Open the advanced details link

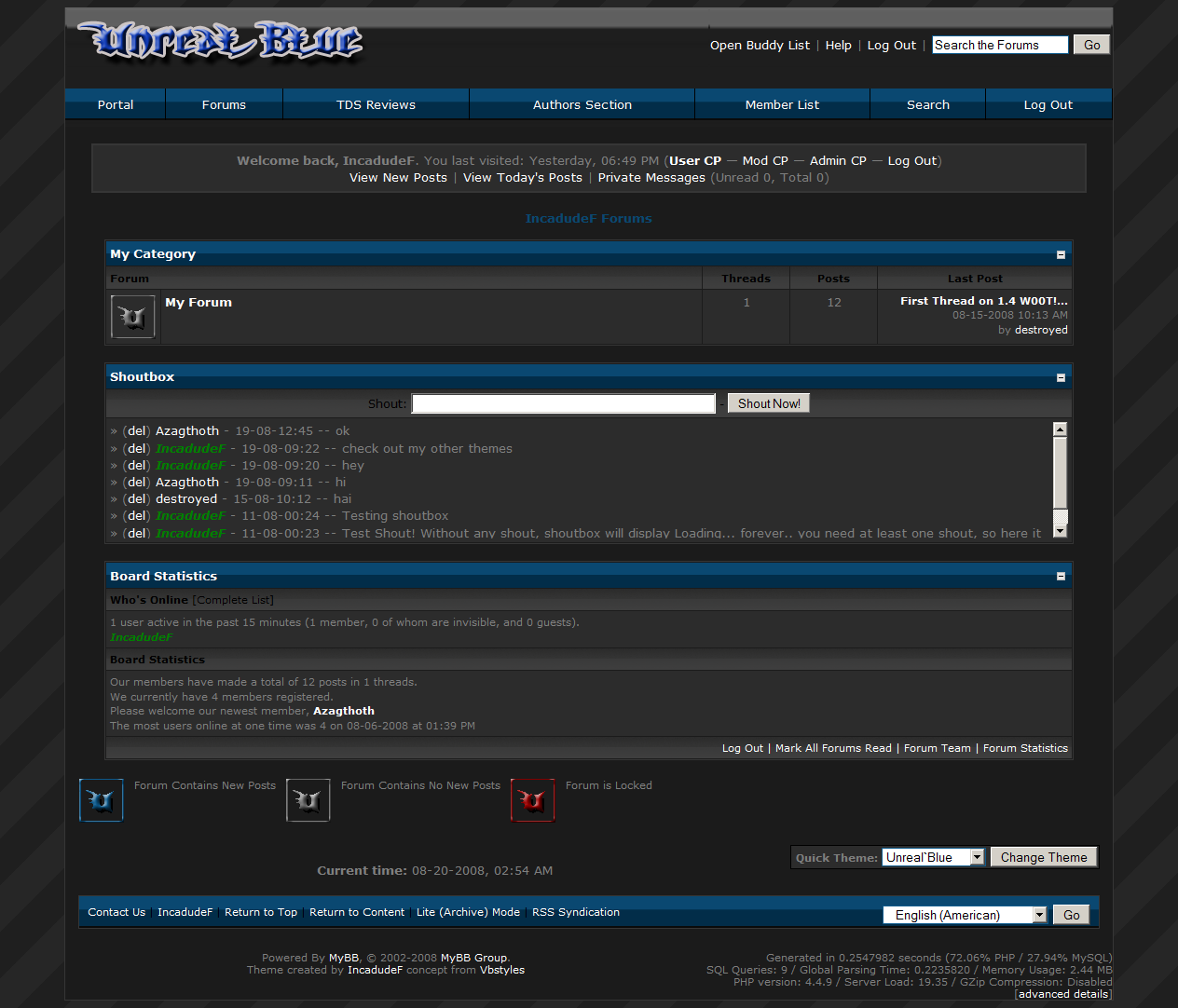(1063, 994)
